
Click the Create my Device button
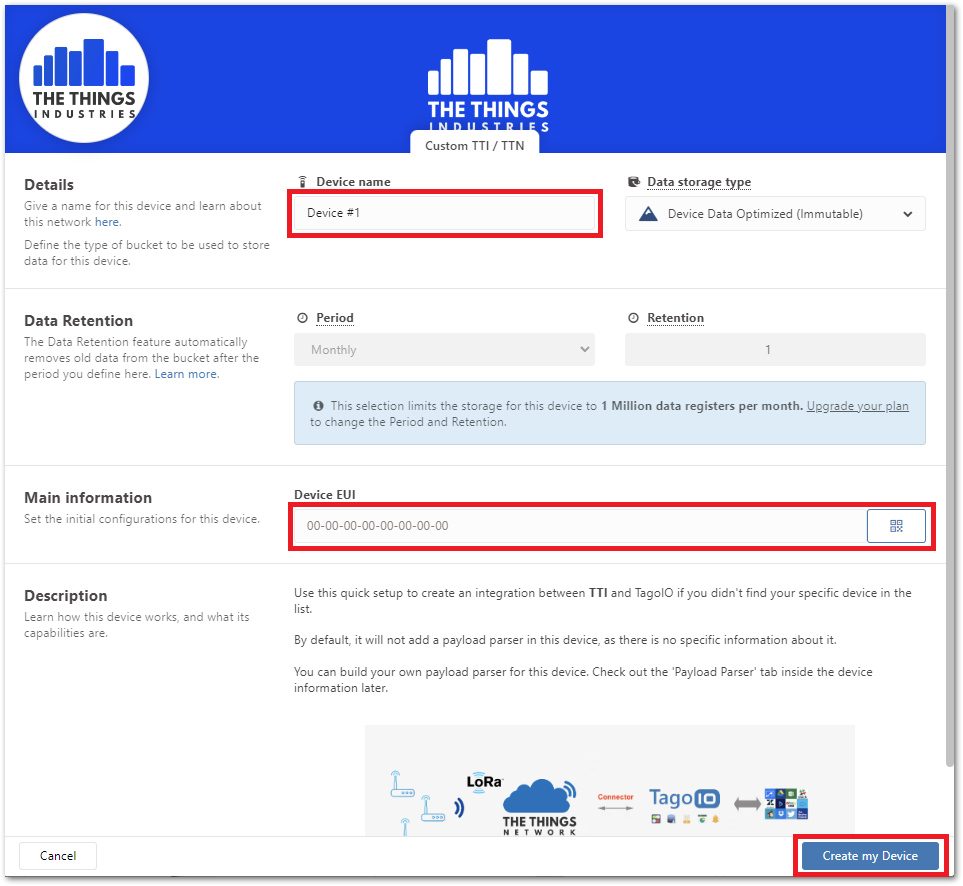pos(870,856)
